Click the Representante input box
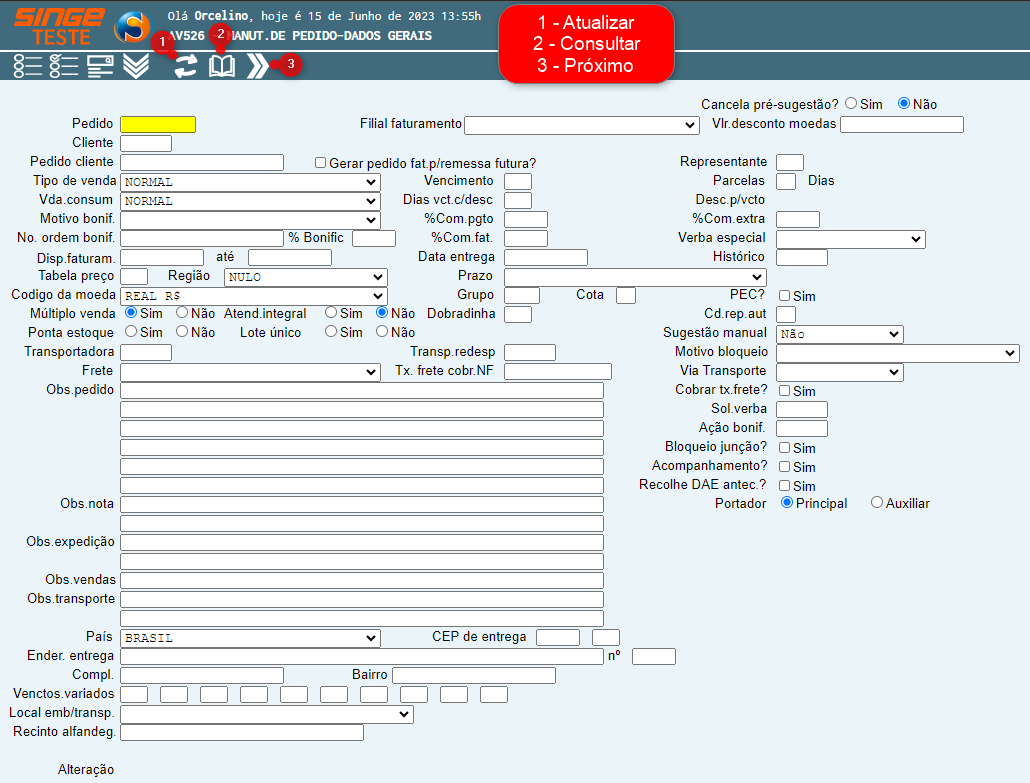This screenshot has width=1030, height=783. 790,162
